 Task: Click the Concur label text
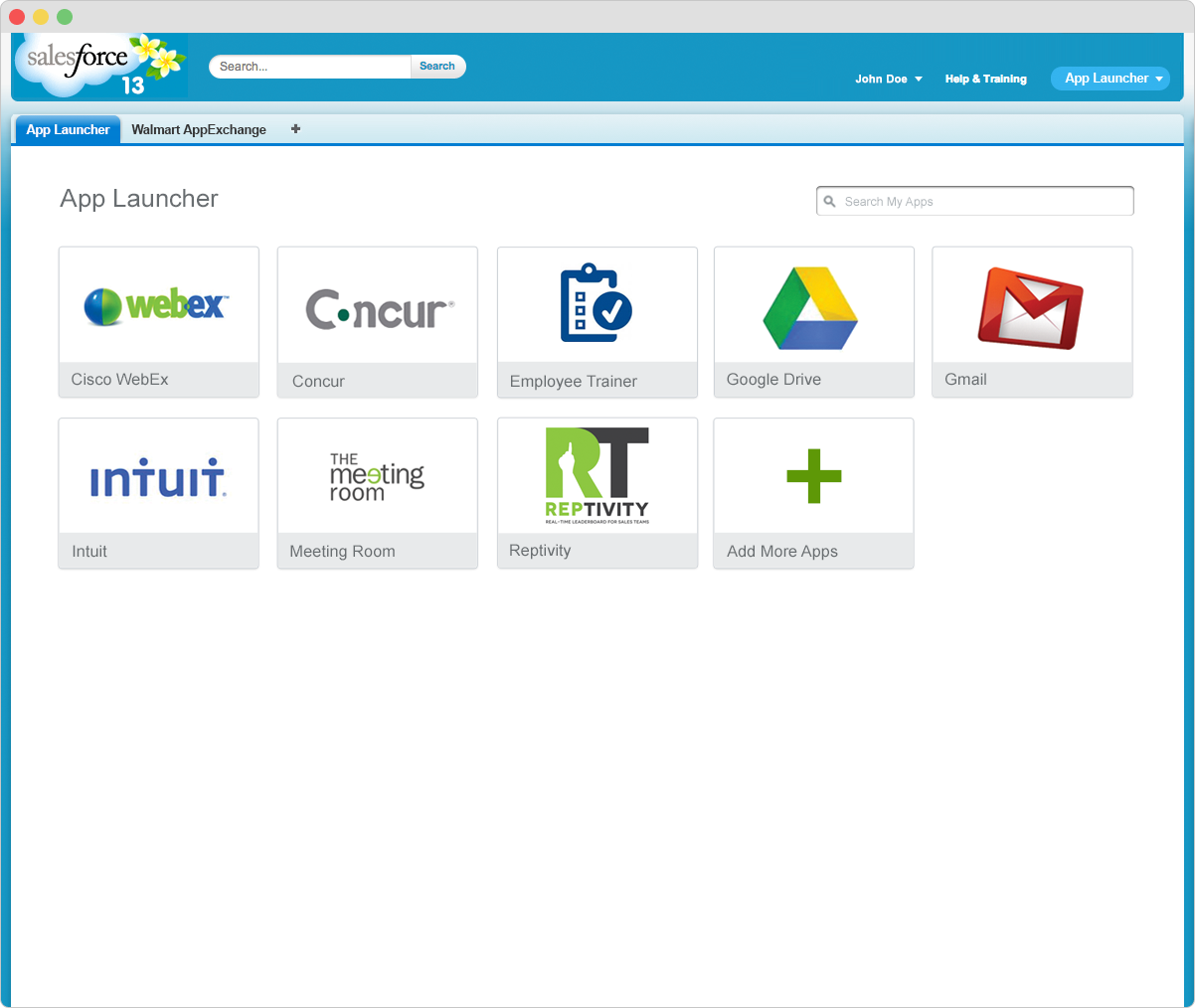[318, 382]
